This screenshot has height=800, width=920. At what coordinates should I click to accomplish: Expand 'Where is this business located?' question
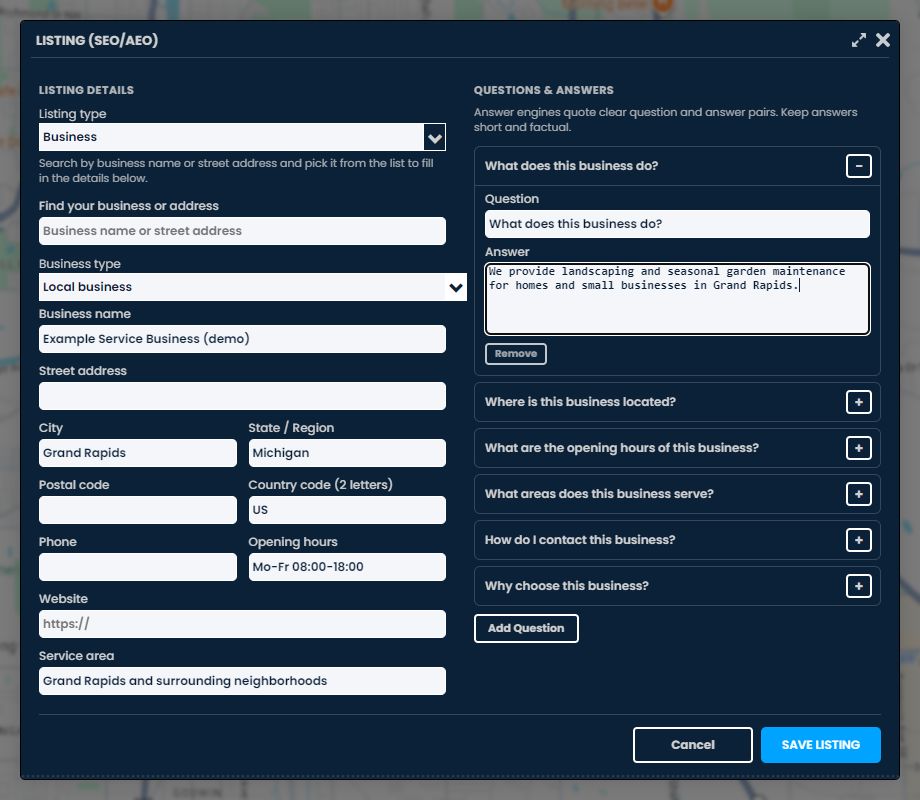point(858,402)
